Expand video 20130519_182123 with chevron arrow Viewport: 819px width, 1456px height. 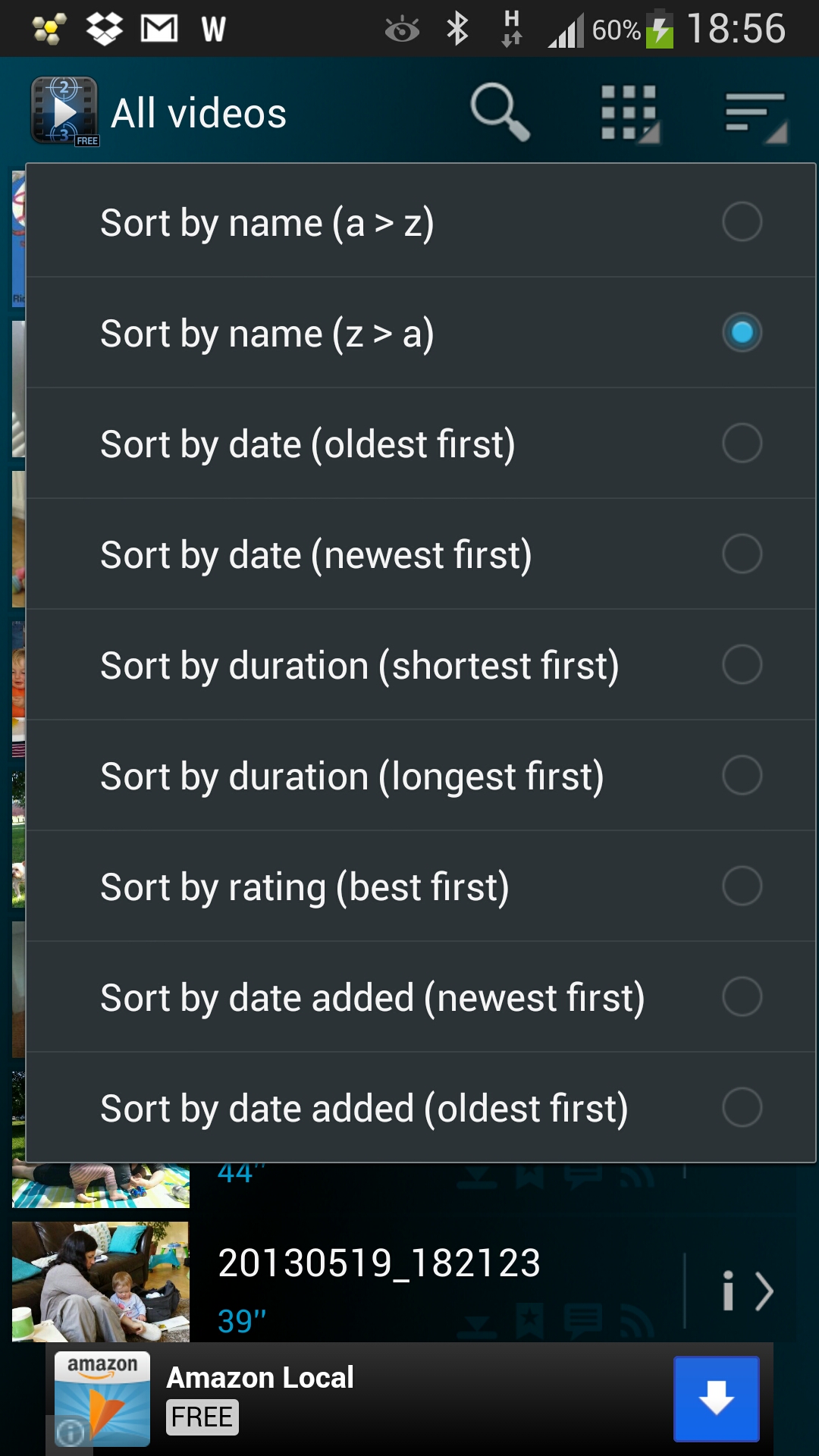point(764,1291)
